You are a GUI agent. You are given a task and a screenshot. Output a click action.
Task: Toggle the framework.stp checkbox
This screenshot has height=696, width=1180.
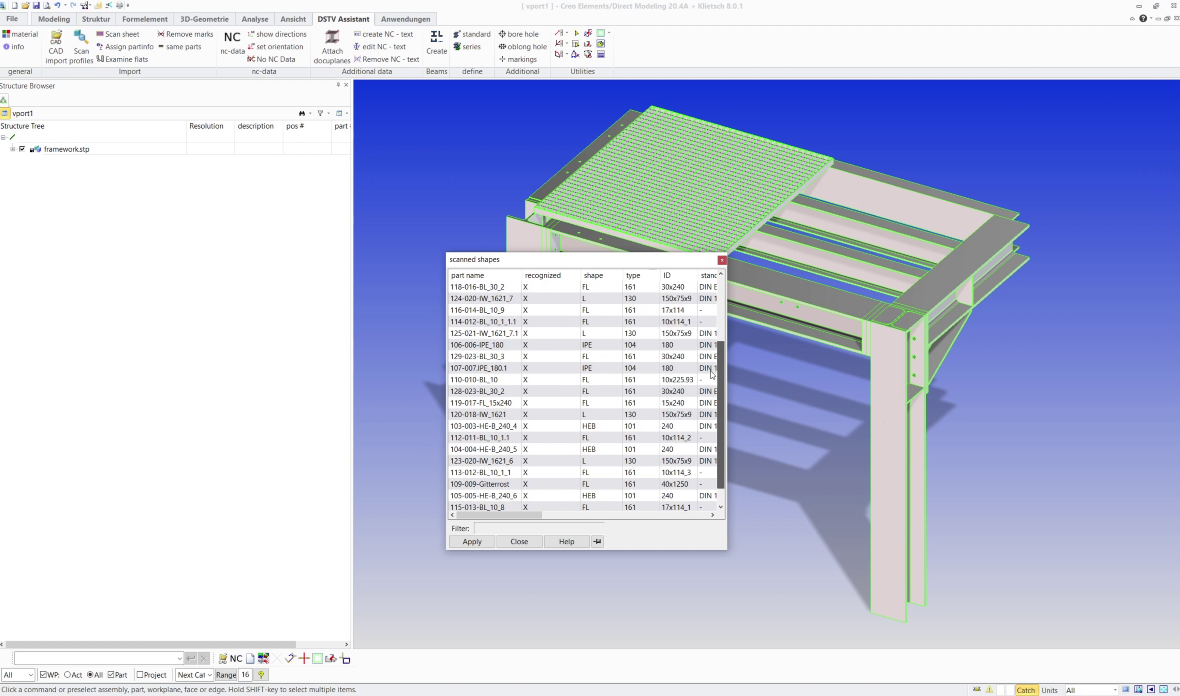[x=22, y=149]
